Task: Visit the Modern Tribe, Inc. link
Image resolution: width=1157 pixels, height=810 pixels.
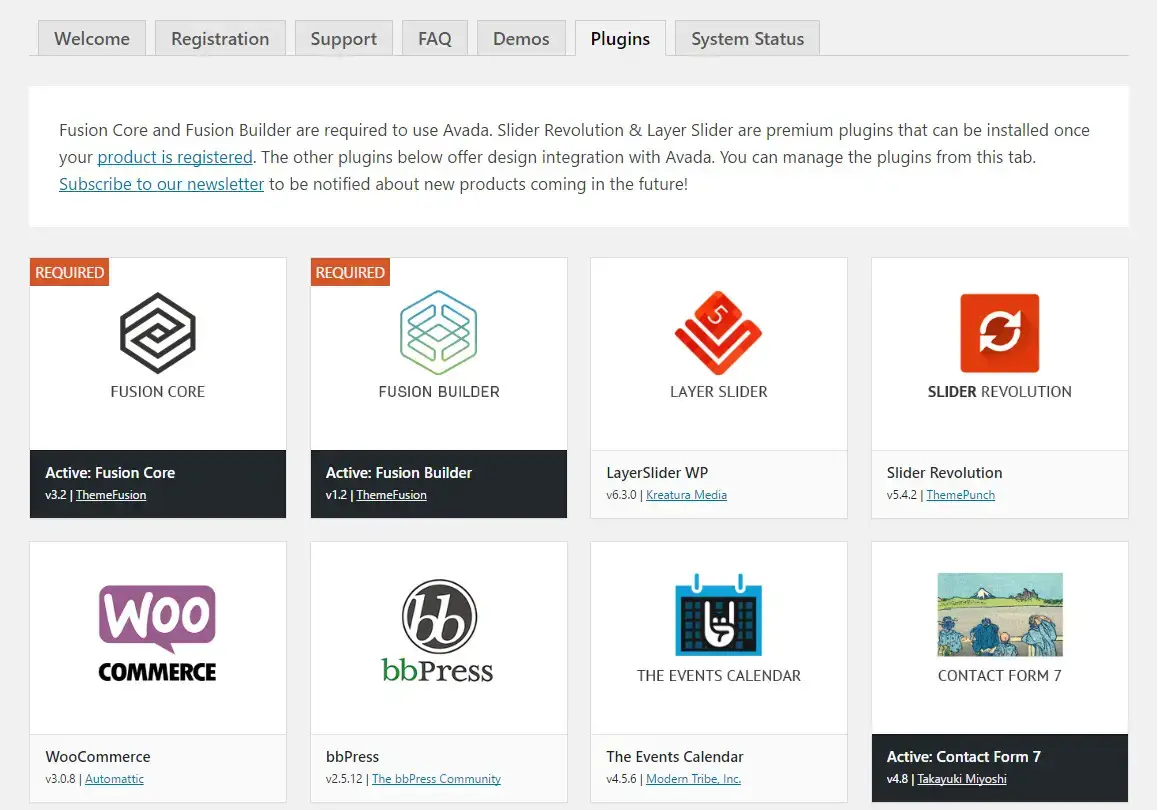Action: (x=694, y=779)
